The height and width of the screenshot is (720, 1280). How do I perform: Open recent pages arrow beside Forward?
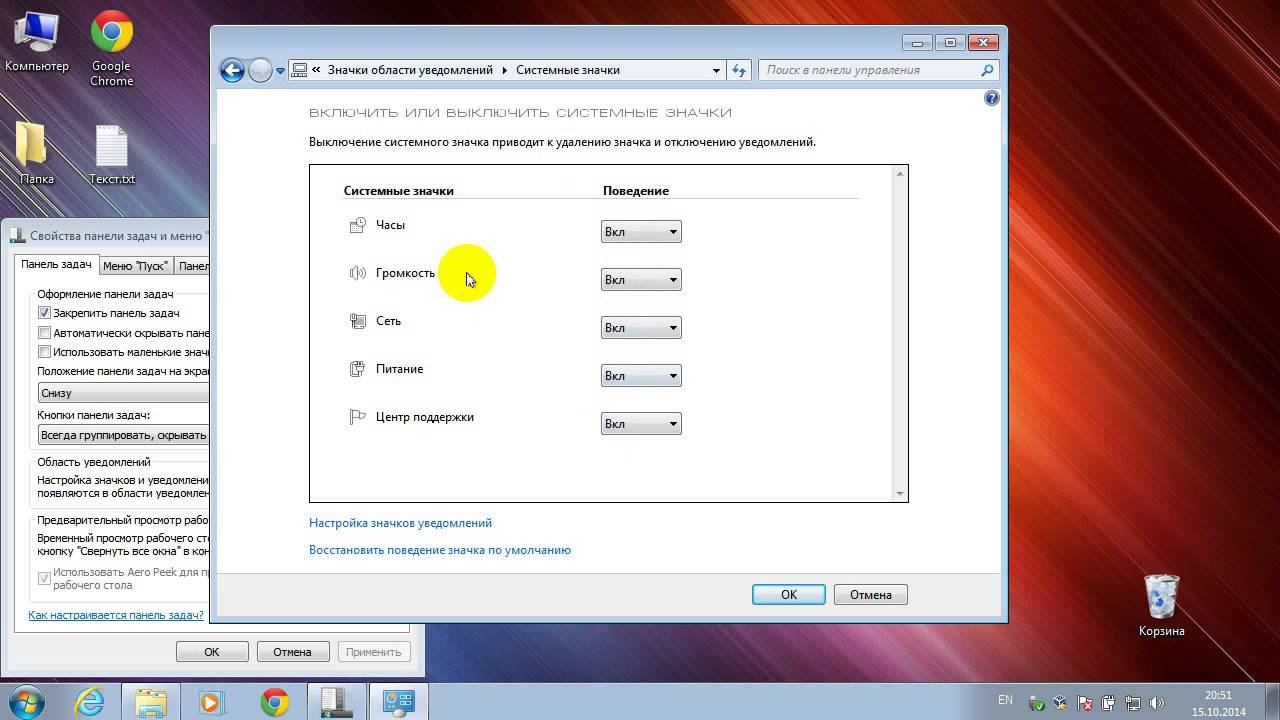tap(281, 70)
